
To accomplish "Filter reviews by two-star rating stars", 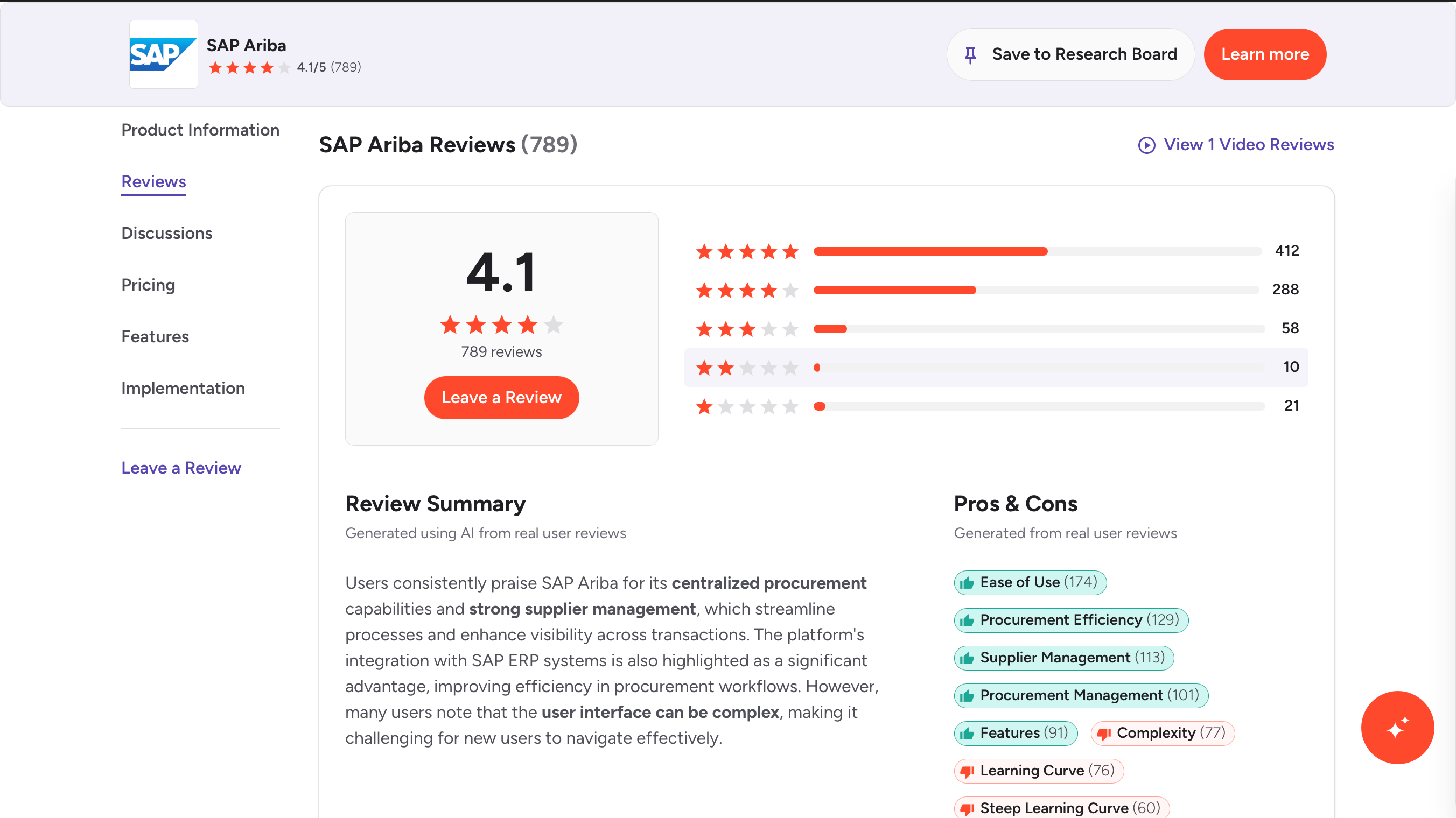I will tap(747, 368).
